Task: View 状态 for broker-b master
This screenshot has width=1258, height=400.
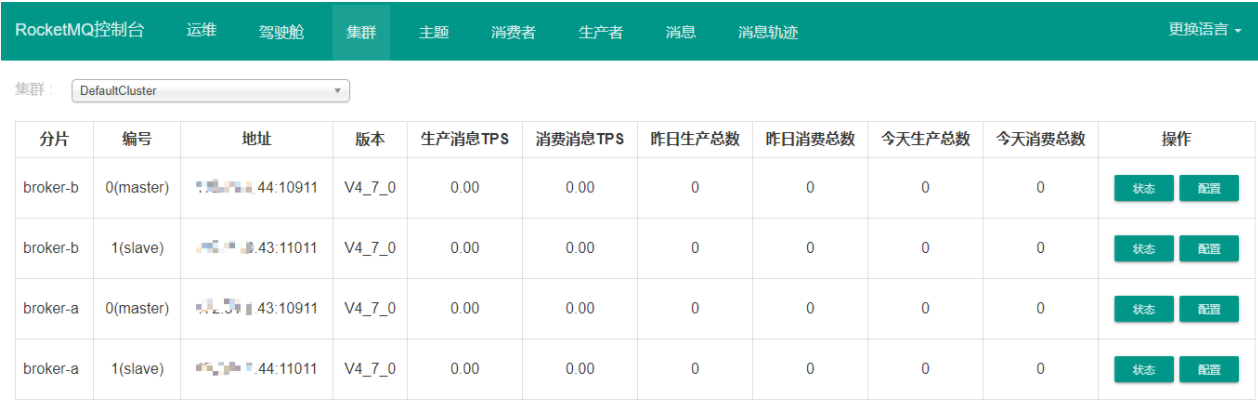Action: pyautogui.click(x=1144, y=188)
